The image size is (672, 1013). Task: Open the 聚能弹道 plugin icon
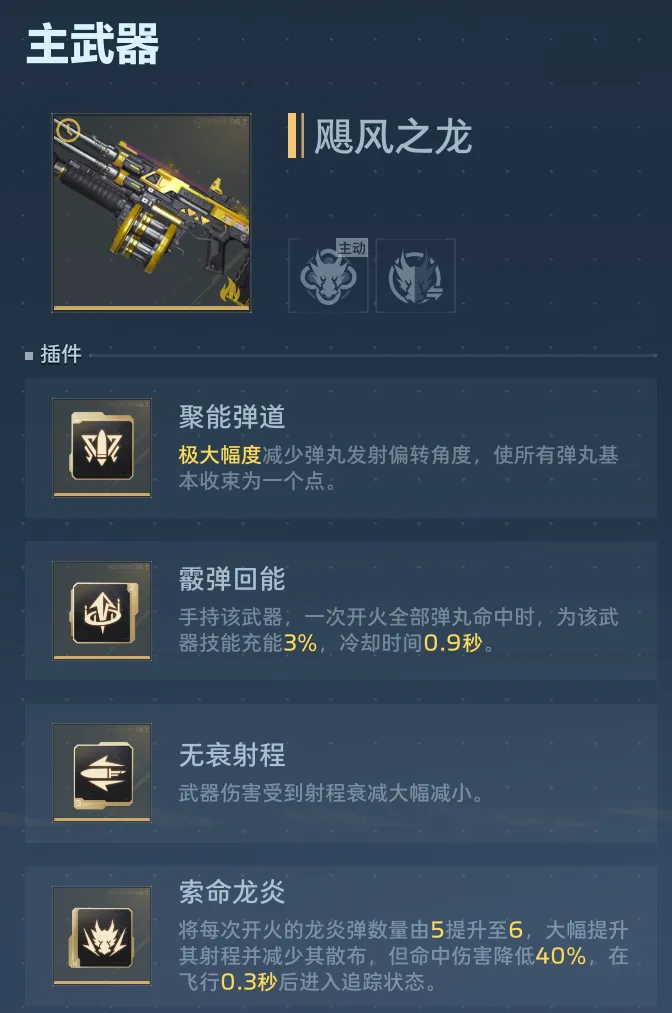pos(102,448)
